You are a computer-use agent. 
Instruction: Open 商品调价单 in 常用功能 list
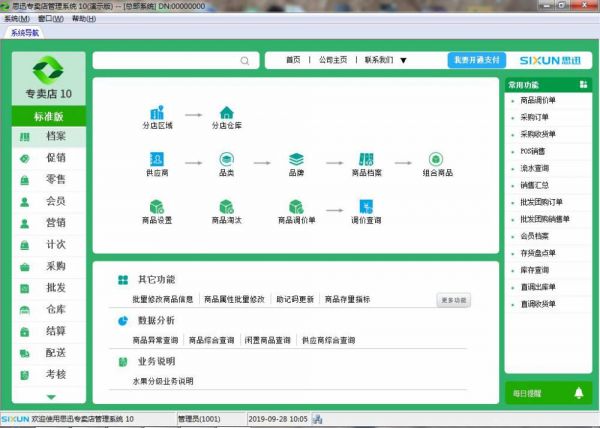(x=538, y=101)
